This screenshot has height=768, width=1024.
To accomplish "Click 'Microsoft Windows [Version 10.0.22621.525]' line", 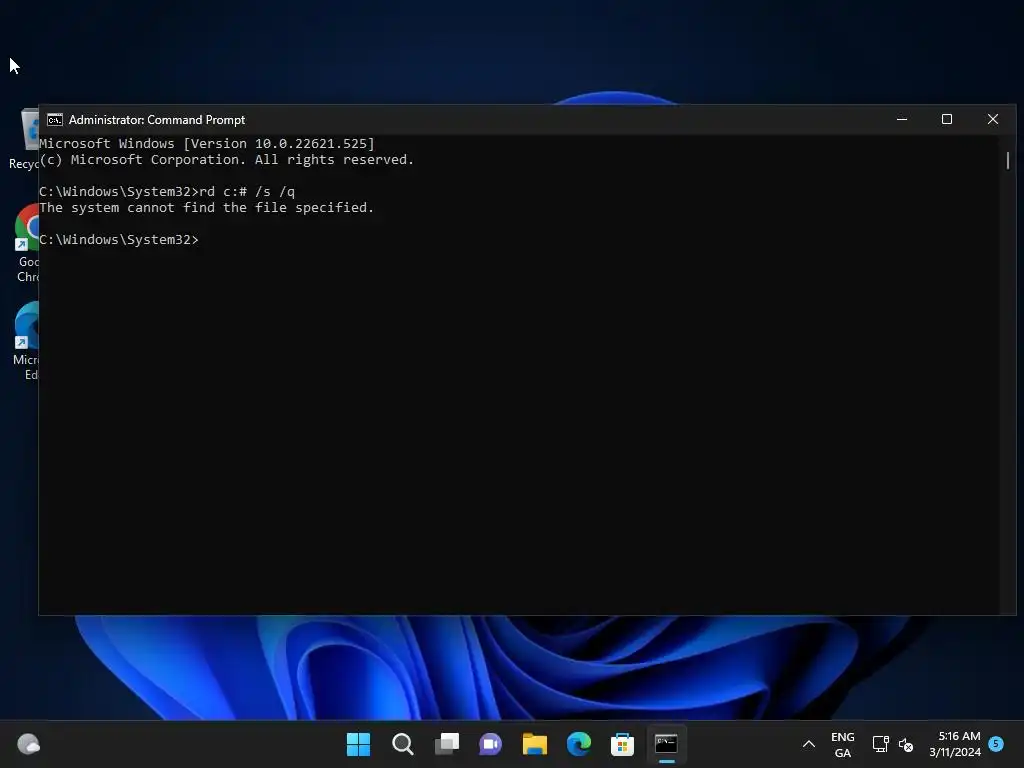I will tap(207, 144).
